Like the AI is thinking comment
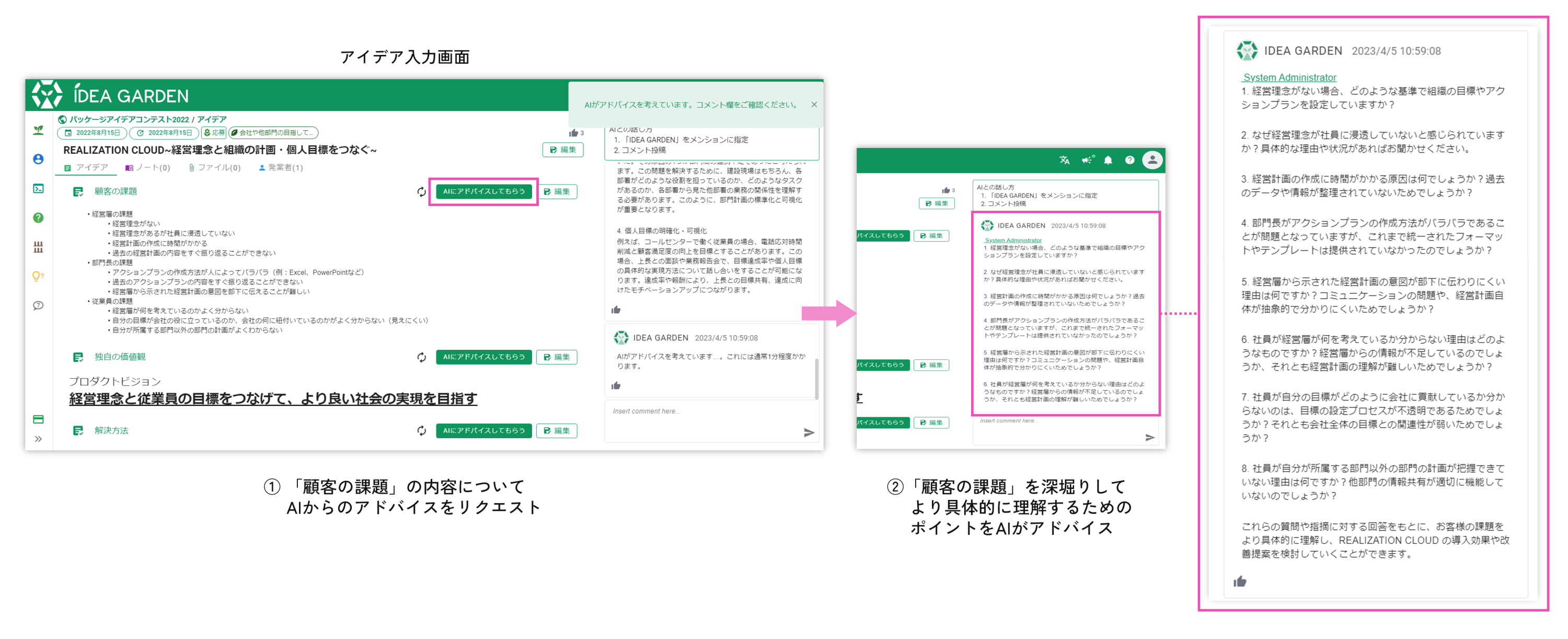 coord(616,385)
